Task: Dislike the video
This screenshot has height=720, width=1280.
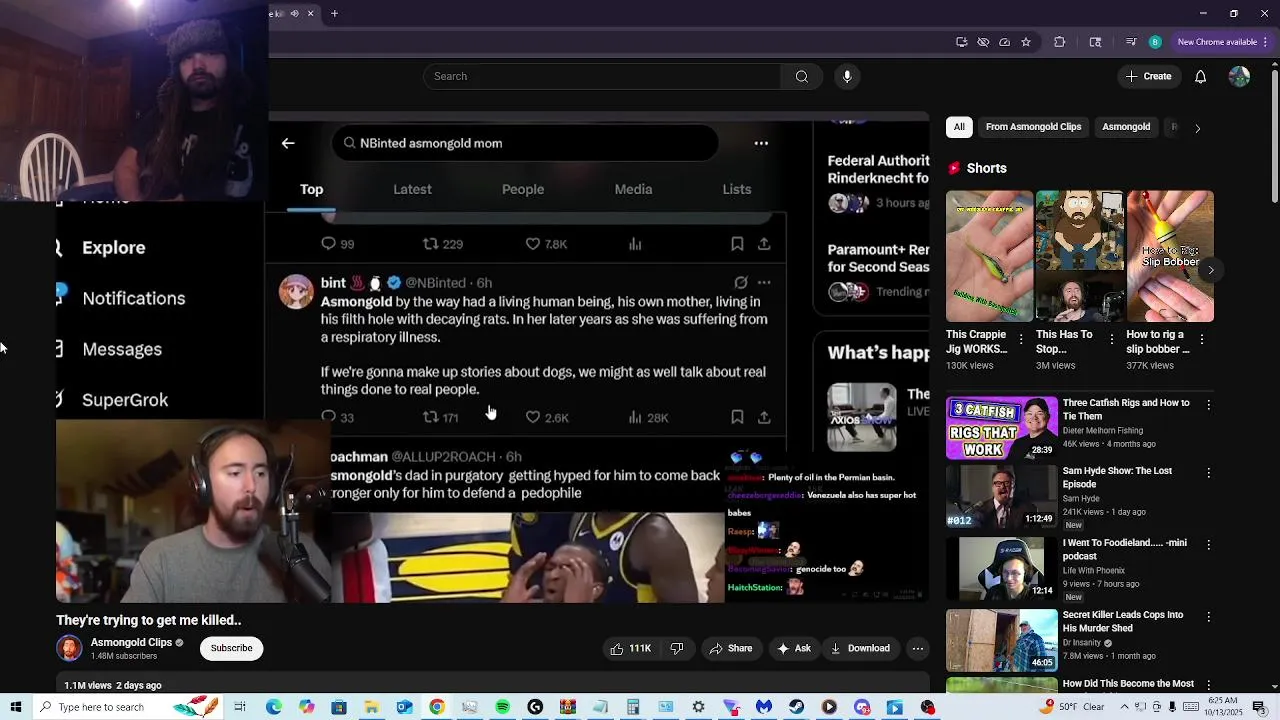Action: tap(677, 648)
